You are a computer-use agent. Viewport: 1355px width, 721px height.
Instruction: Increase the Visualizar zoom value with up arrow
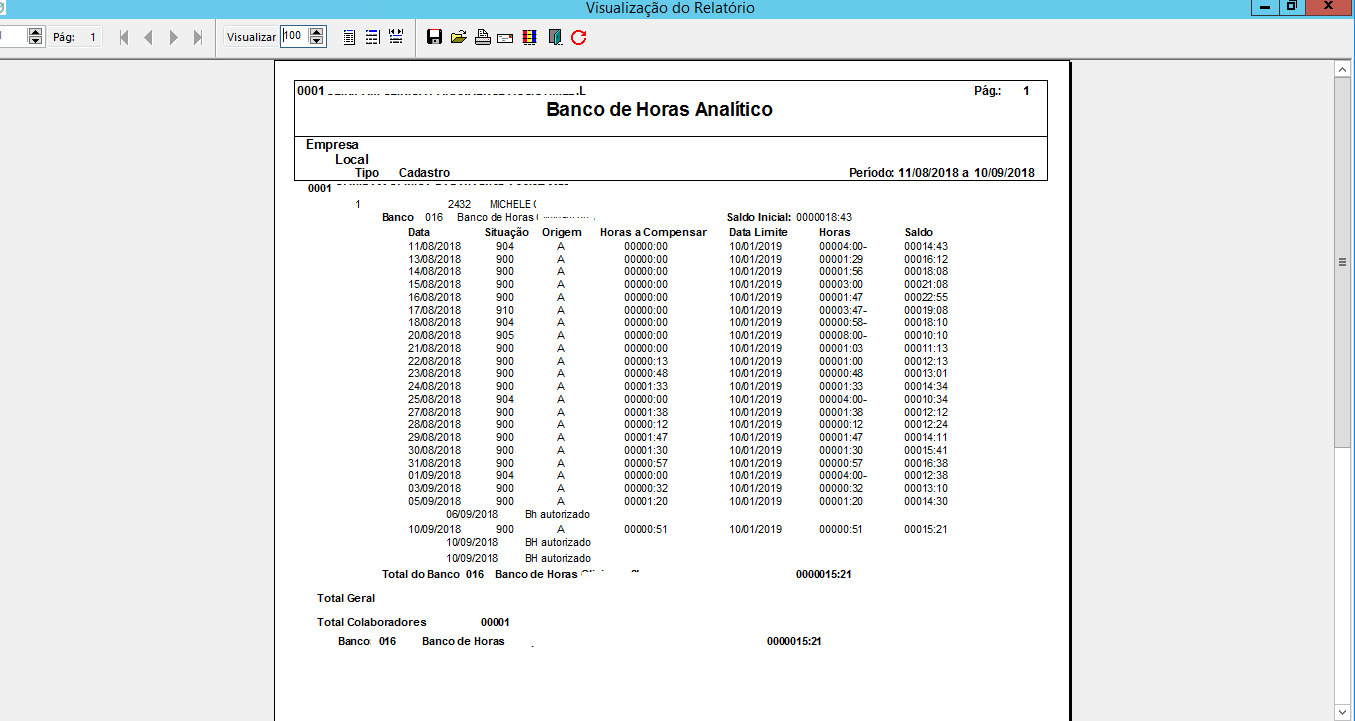[317, 32]
